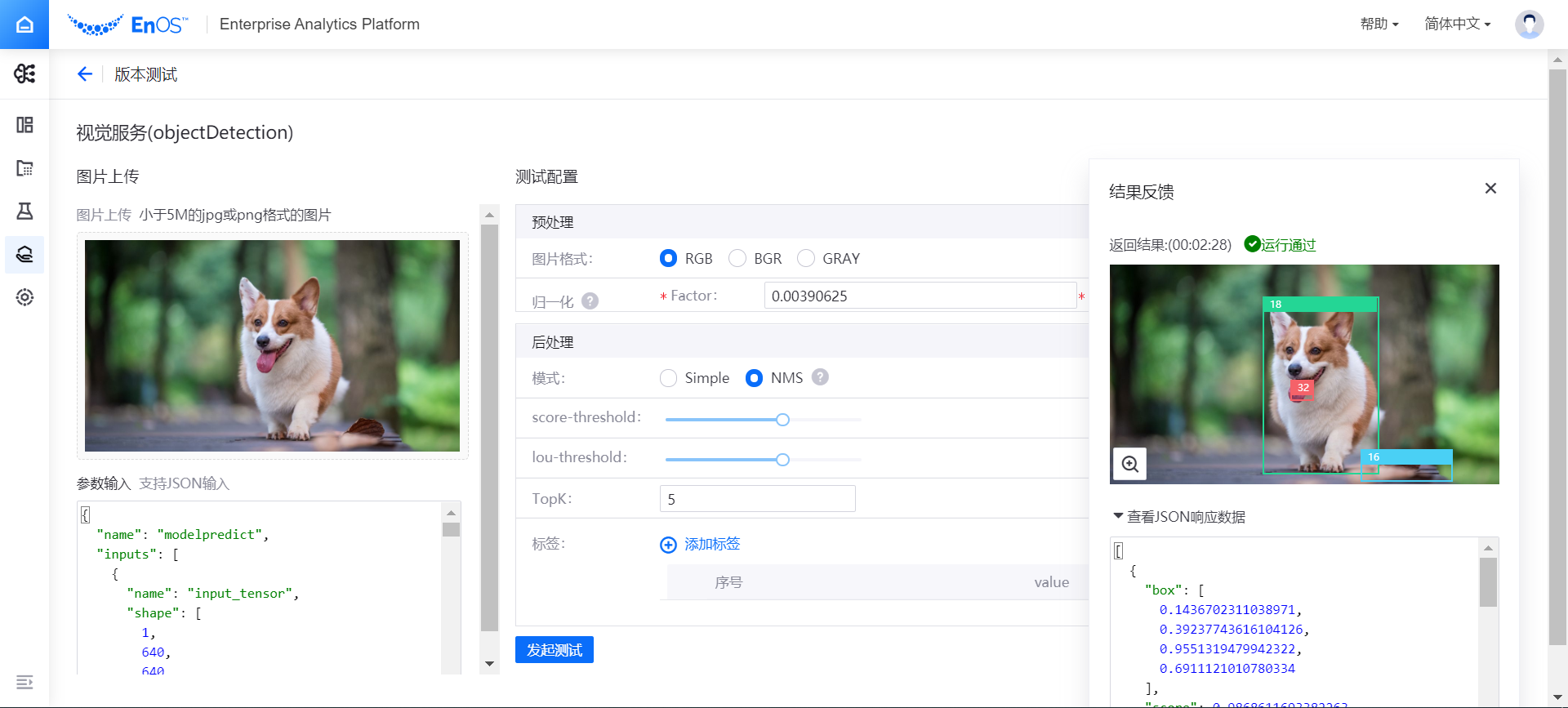Click the 添加标签 link
The height and width of the screenshot is (708, 1568).
[701, 545]
